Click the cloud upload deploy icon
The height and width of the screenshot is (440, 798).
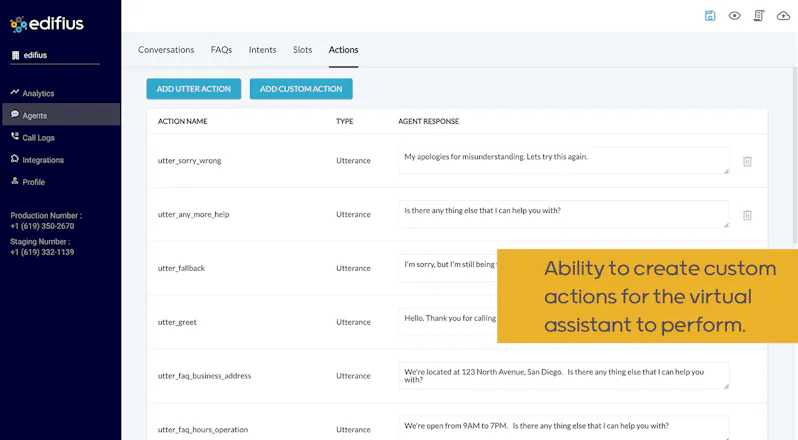783,16
